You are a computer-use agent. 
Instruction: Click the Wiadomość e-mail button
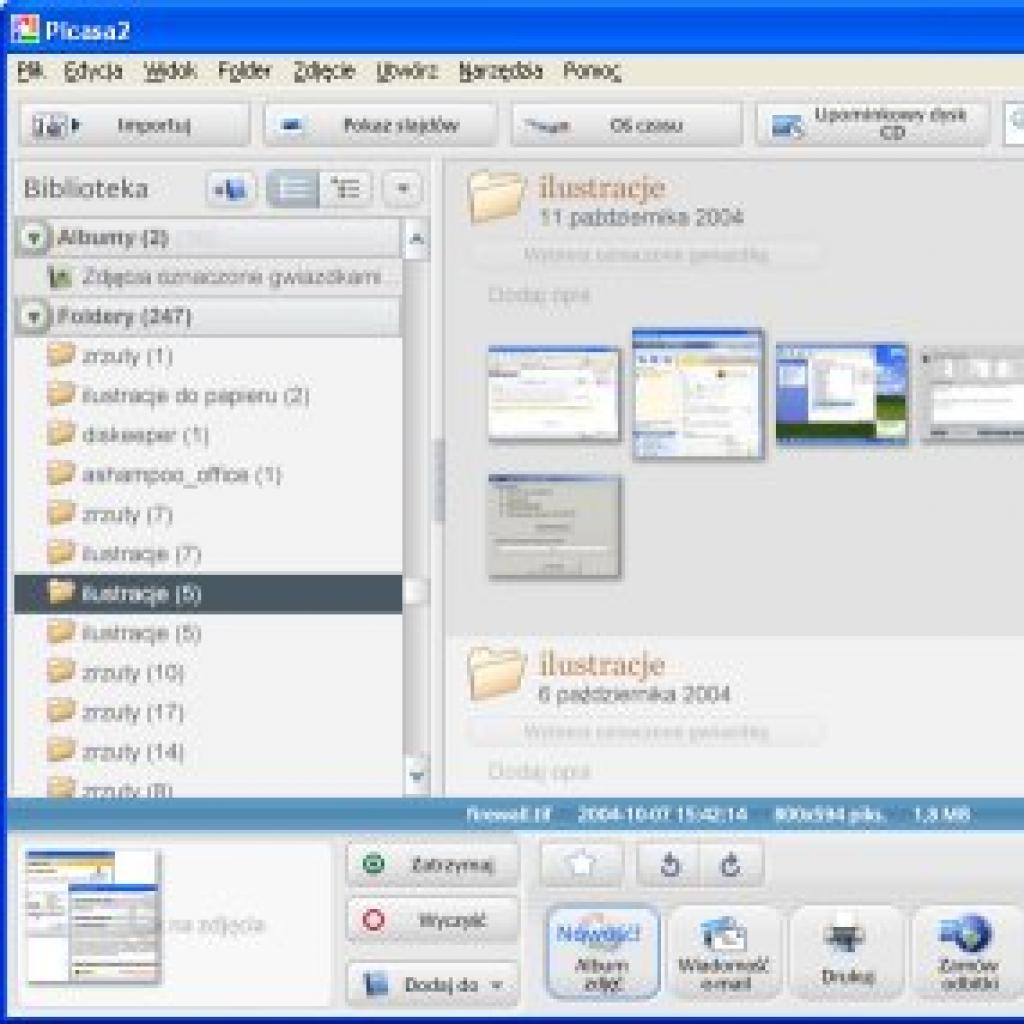click(x=724, y=953)
